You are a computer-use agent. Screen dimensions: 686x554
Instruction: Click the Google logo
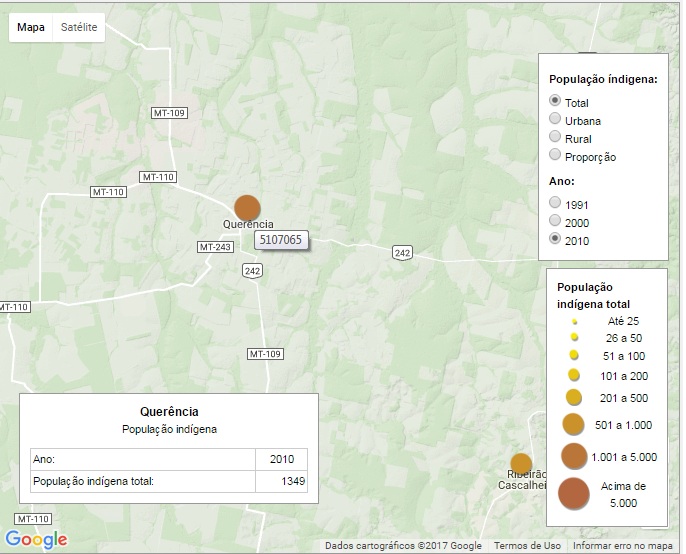(x=36, y=539)
